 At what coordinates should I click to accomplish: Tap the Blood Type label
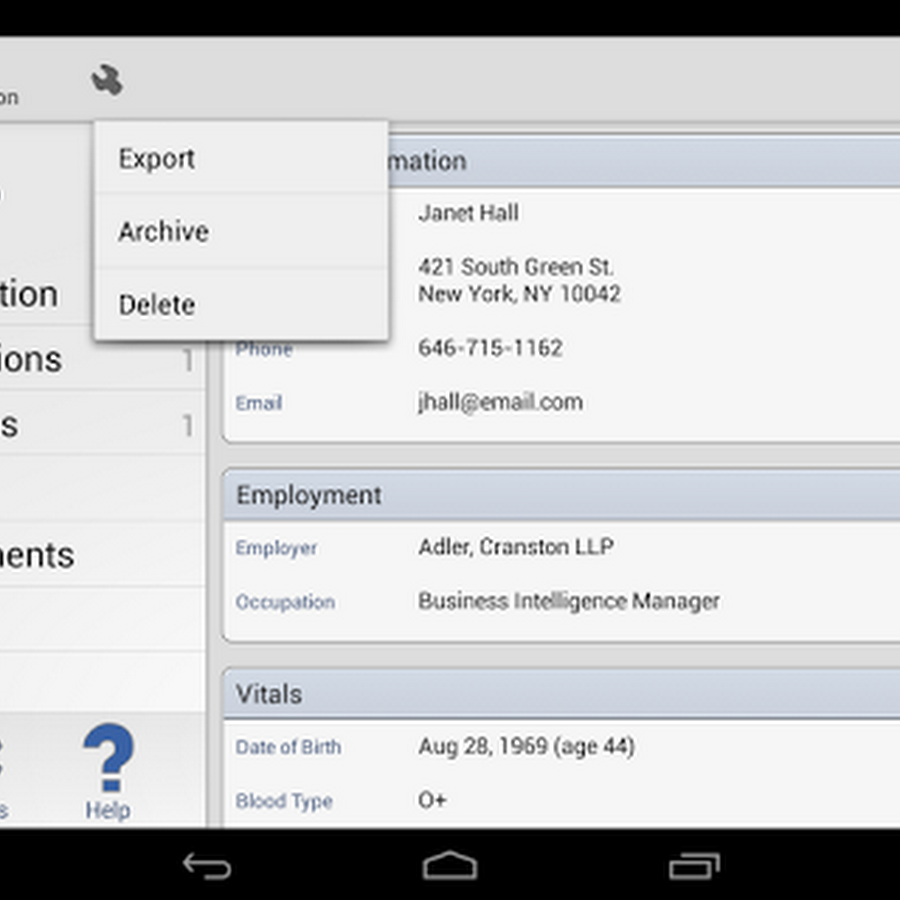pyautogui.click(x=284, y=801)
